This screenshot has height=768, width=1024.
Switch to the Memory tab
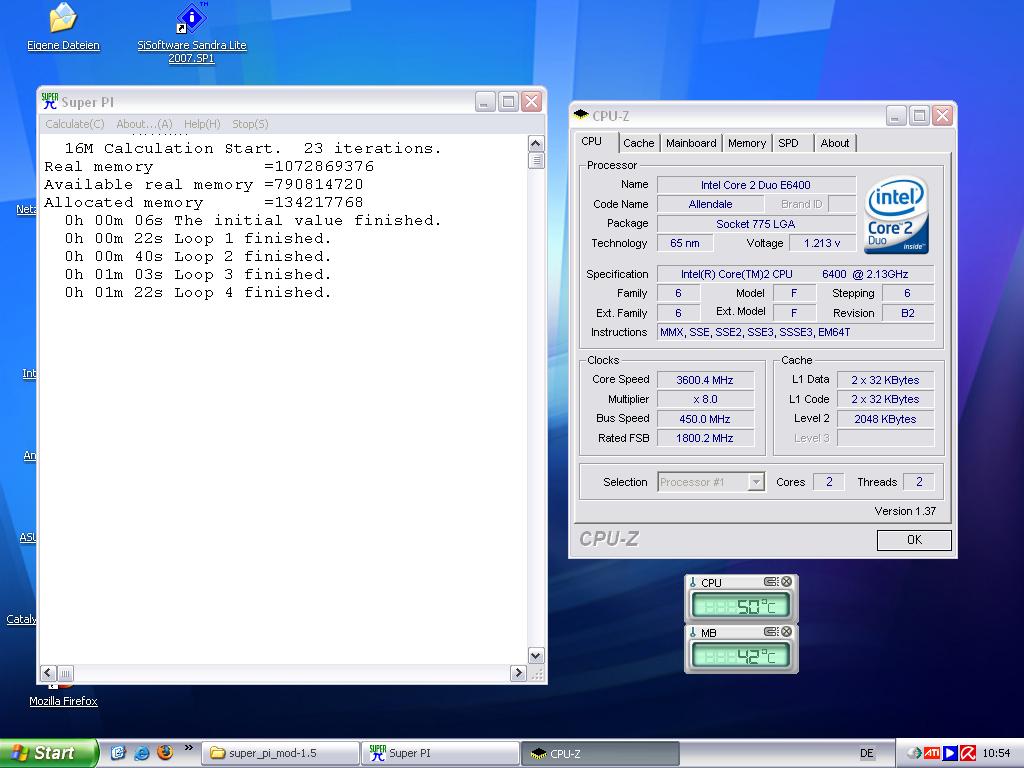point(746,143)
